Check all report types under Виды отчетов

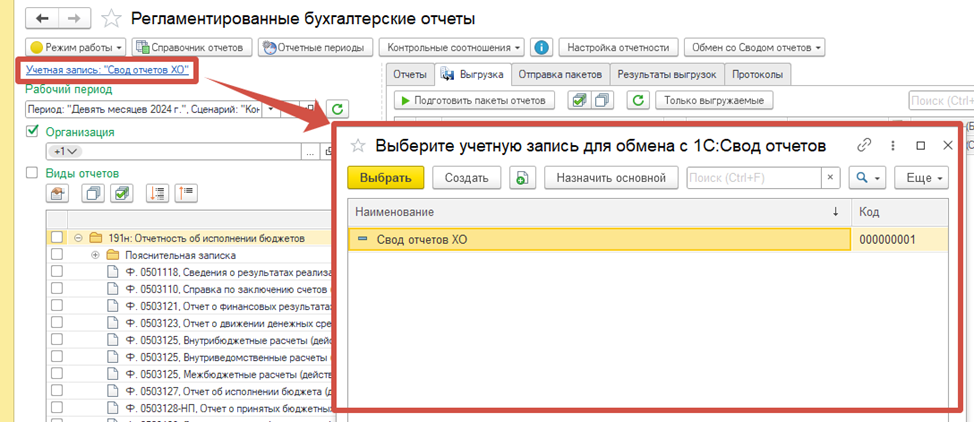122,194
